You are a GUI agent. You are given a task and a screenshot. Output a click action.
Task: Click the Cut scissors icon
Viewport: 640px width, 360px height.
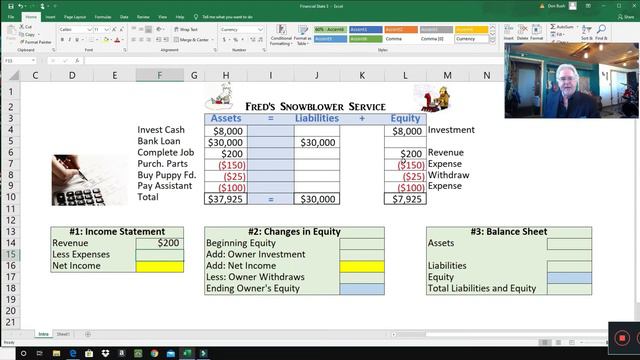coord(22,27)
